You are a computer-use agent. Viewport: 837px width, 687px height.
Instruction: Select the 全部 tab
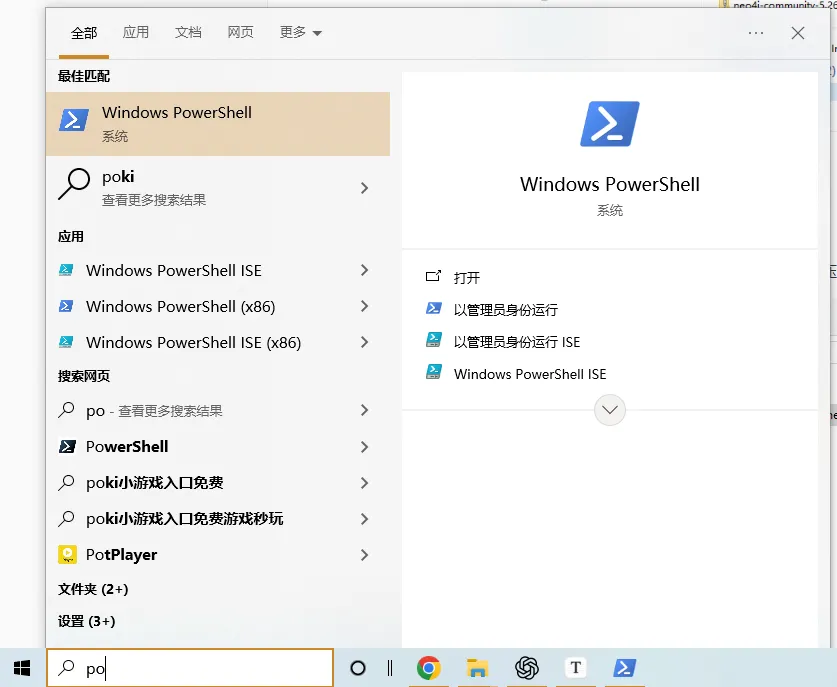[x=84, y=33]
